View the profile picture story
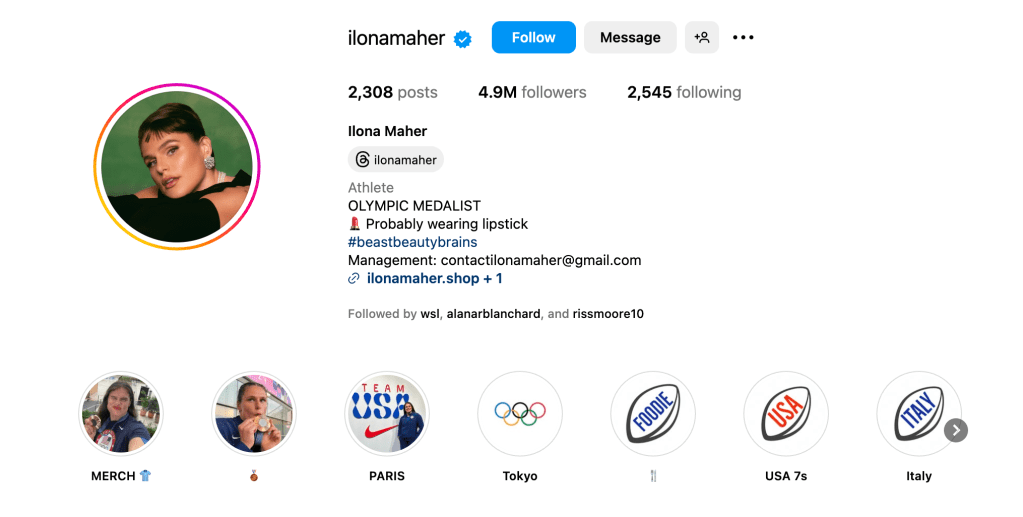 (177, 167)
